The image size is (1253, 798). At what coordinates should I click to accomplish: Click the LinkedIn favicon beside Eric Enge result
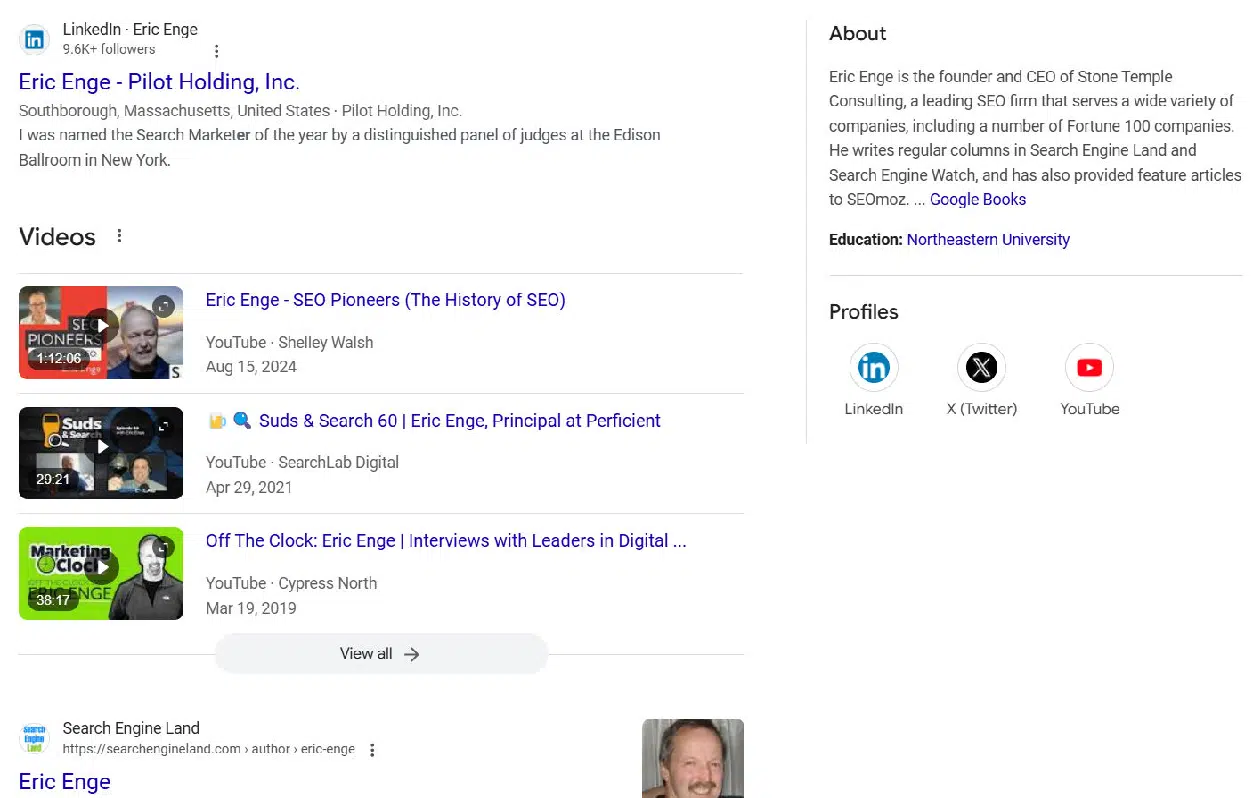tap(35, 40)
